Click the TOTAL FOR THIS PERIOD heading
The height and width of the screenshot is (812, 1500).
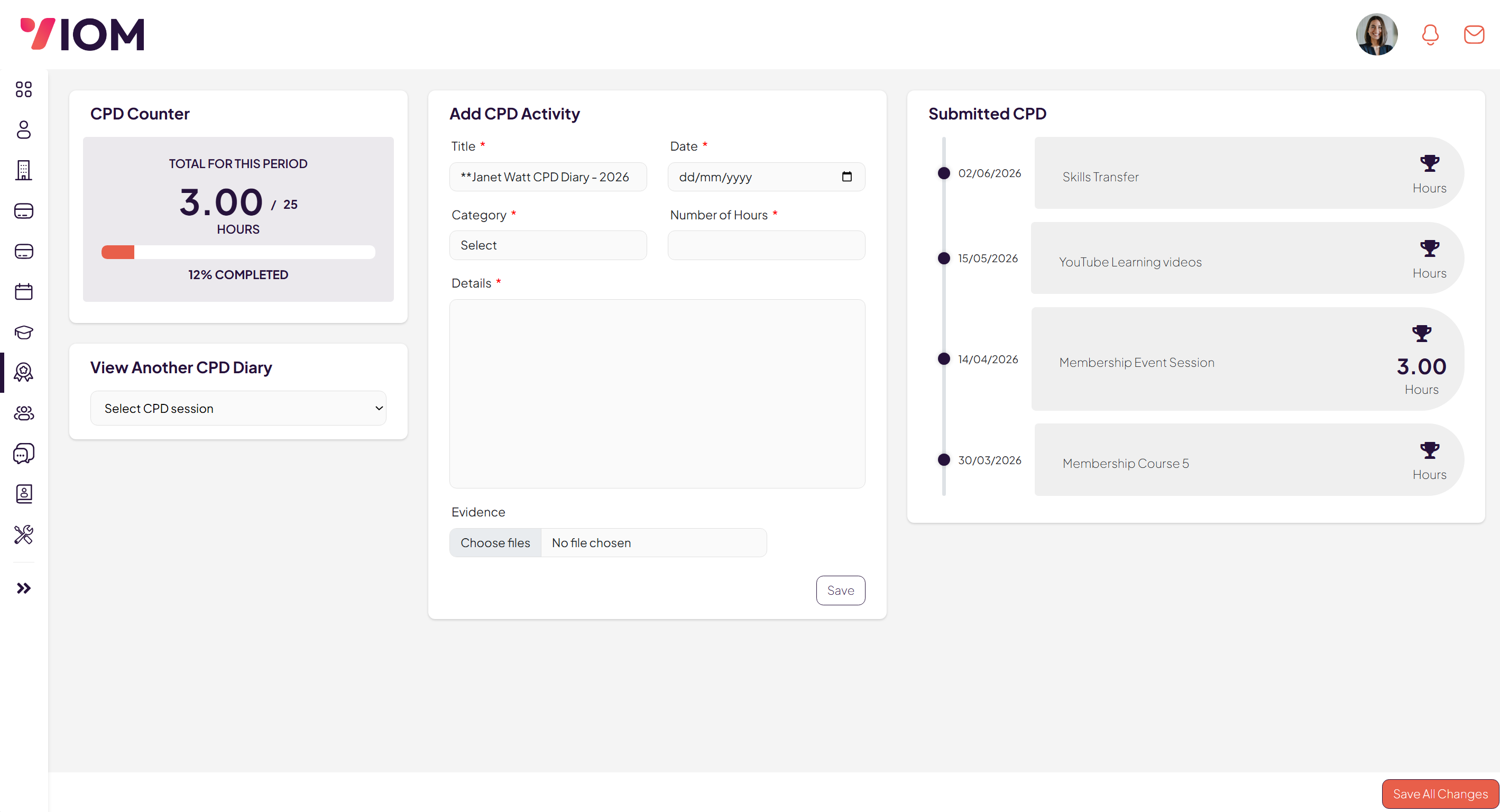pyautogui.click(x=238, y=164)
